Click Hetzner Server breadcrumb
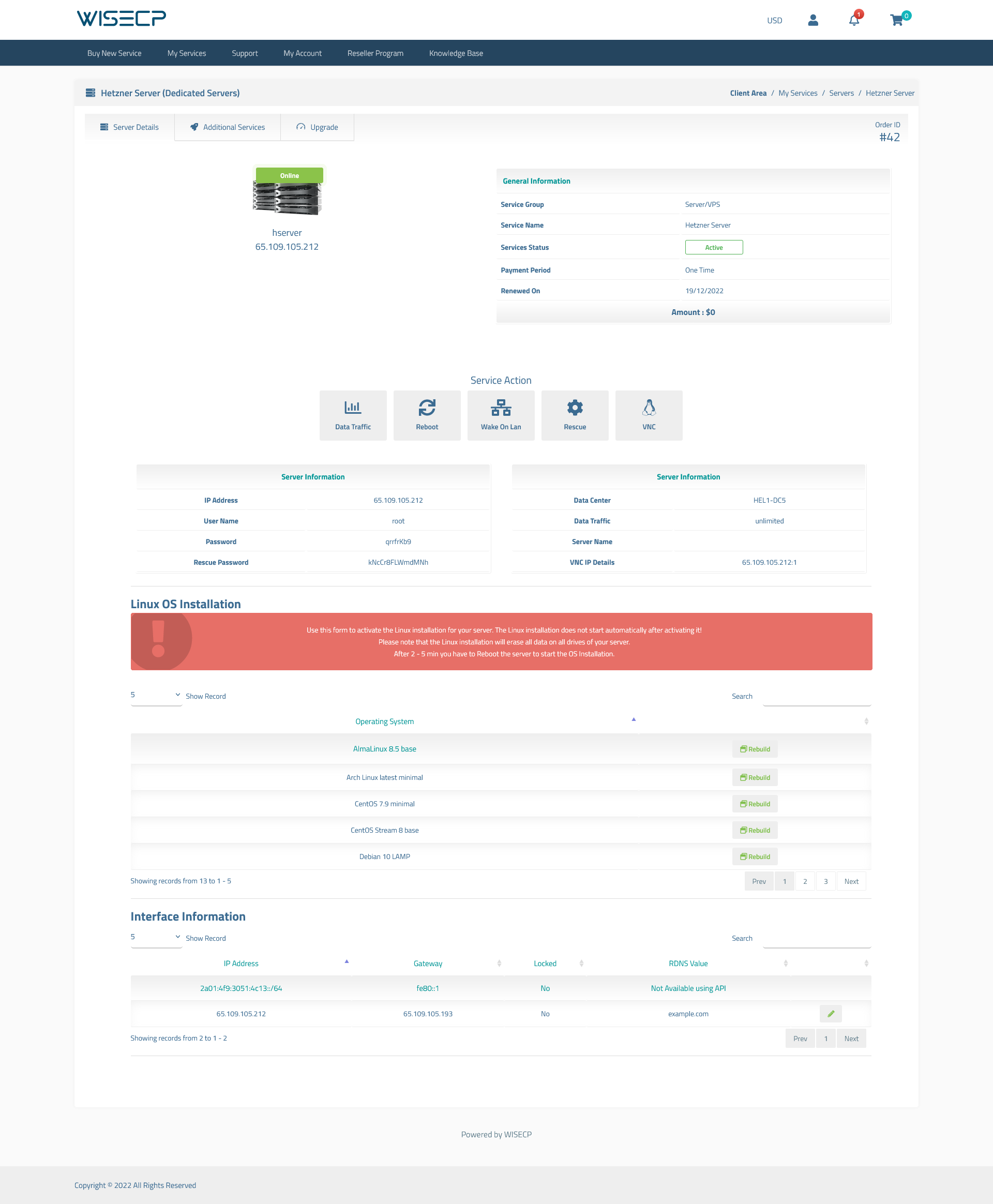The image size is (993, 1204). click(x=890, y=93)
